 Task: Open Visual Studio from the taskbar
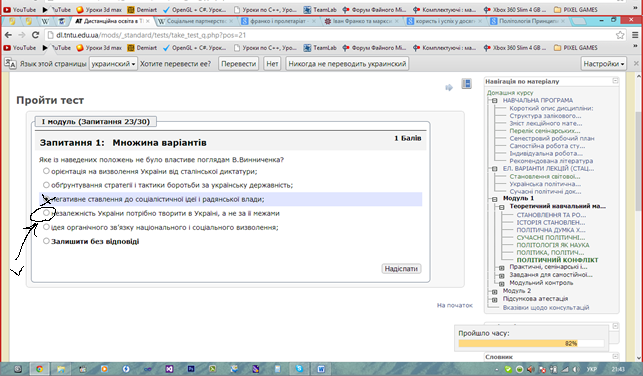tap(169, 369)
